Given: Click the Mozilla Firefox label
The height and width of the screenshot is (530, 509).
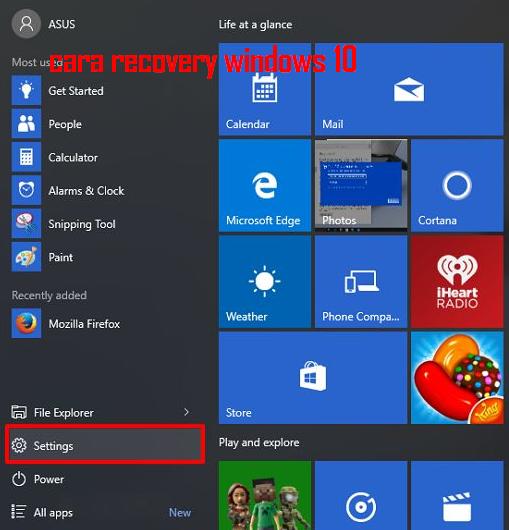Looking at the screenshot, I should tap(84, 324).
